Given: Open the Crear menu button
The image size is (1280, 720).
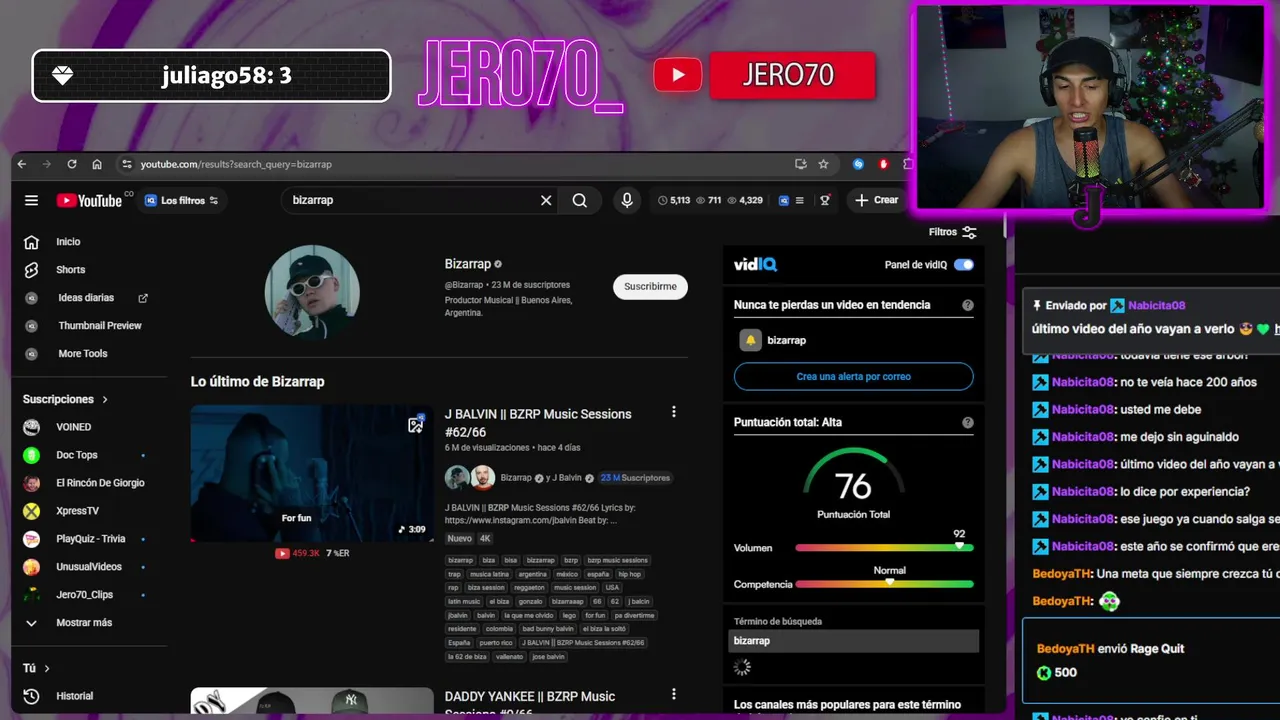Looking at the screenshot, I should (876, 200).
